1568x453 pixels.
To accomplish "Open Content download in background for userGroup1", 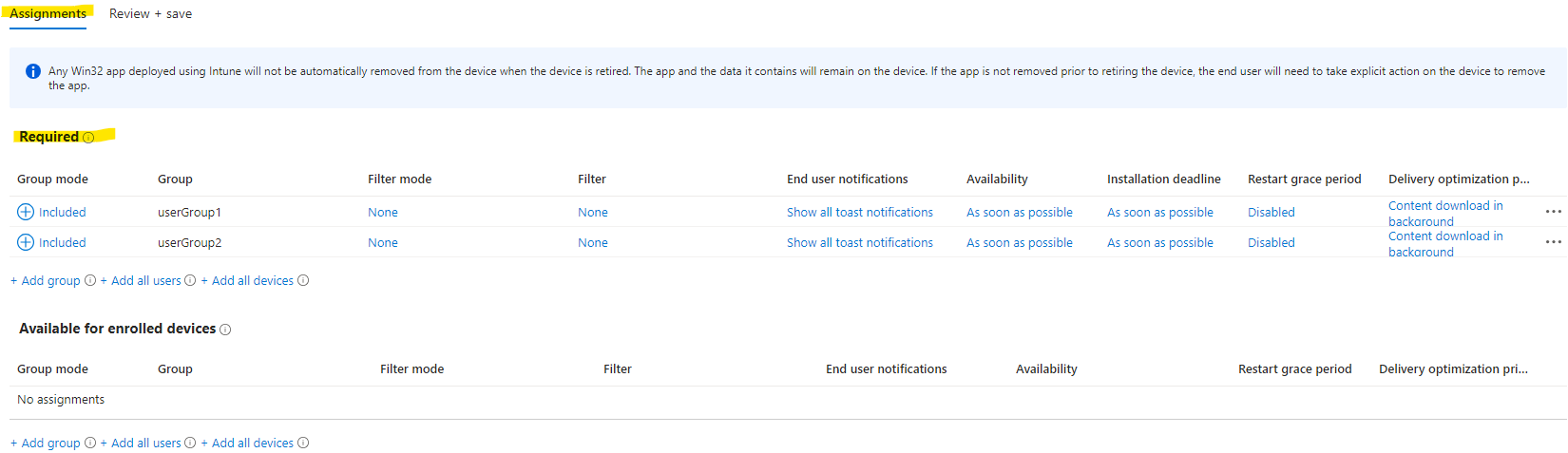I will click(x=1445, y=213).
